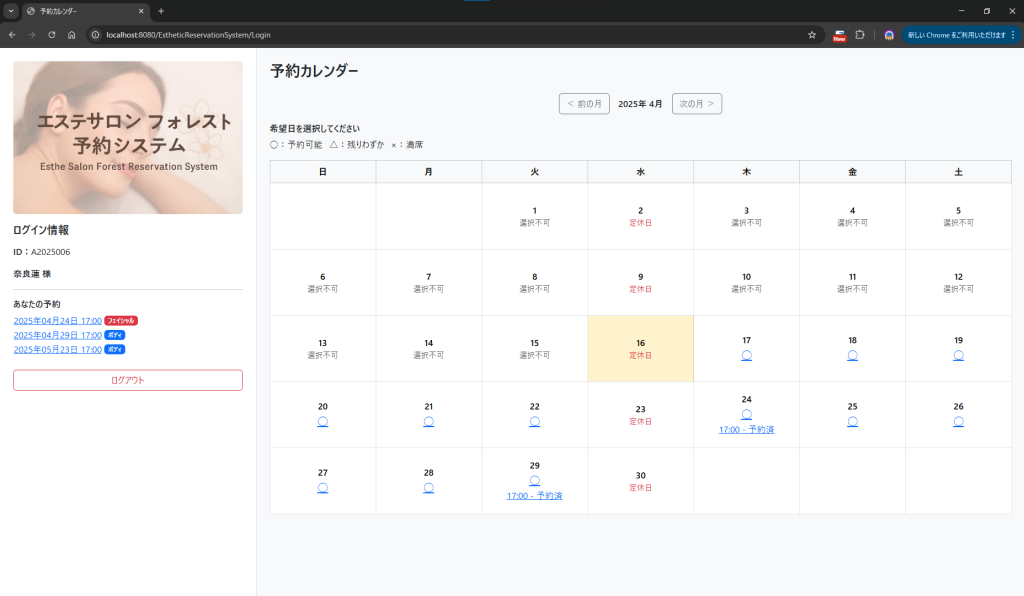The height and width of the screenshot is (596, 1024).
Task: Expand the tab search dropdown arrow
Action: point(11,11)
